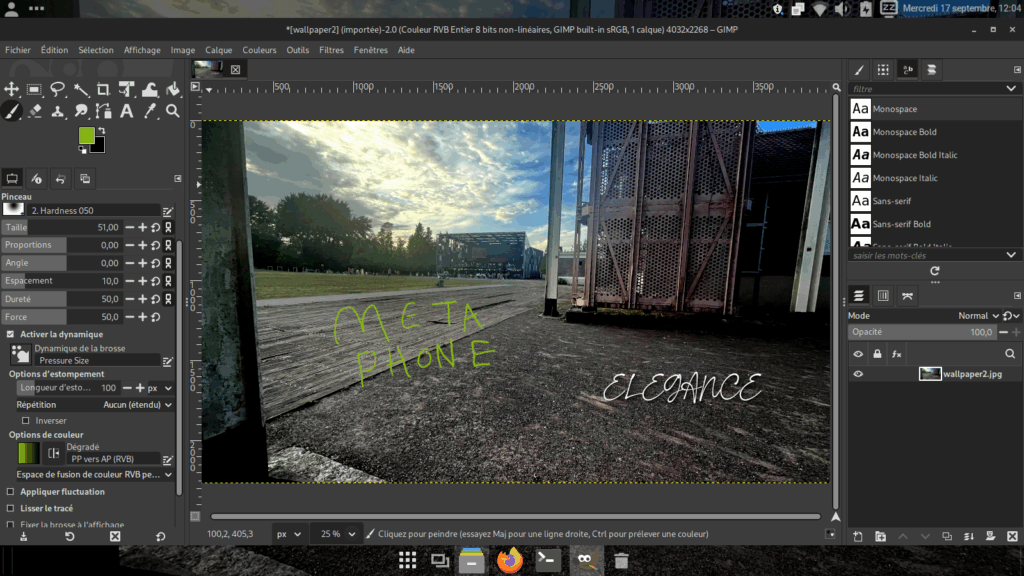Toggle Activer la dynamique checkbox
Screen dimensions: 1024x576
click(x=10, y=334)
